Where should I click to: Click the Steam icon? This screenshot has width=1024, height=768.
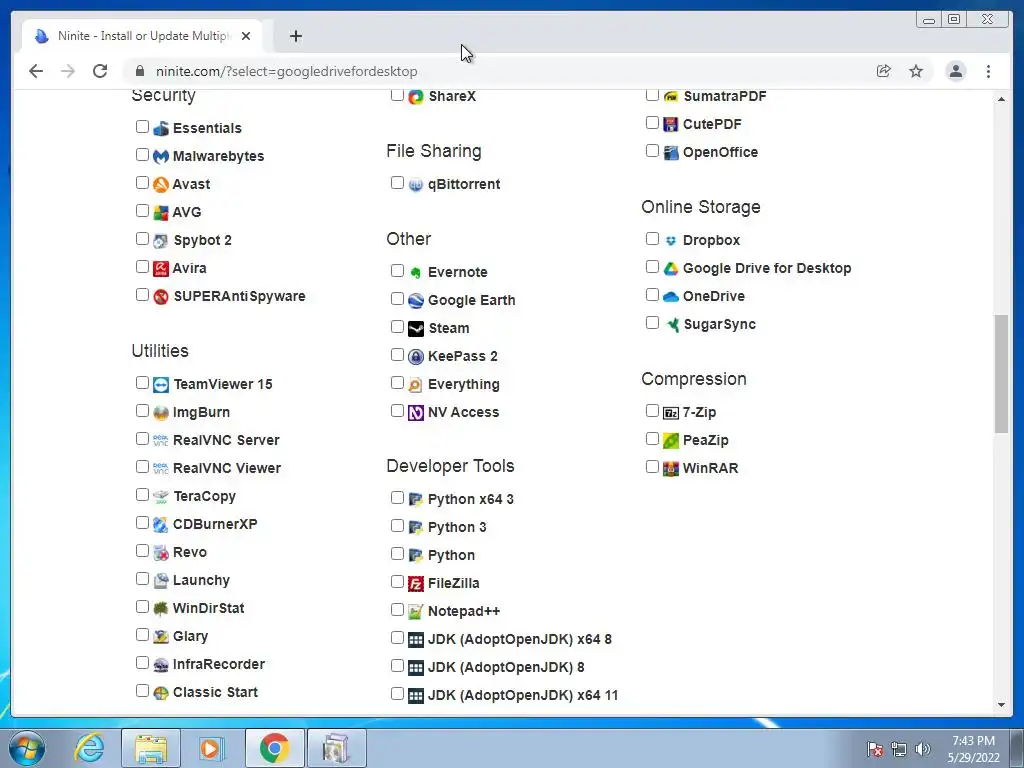[x=416, y=328]
